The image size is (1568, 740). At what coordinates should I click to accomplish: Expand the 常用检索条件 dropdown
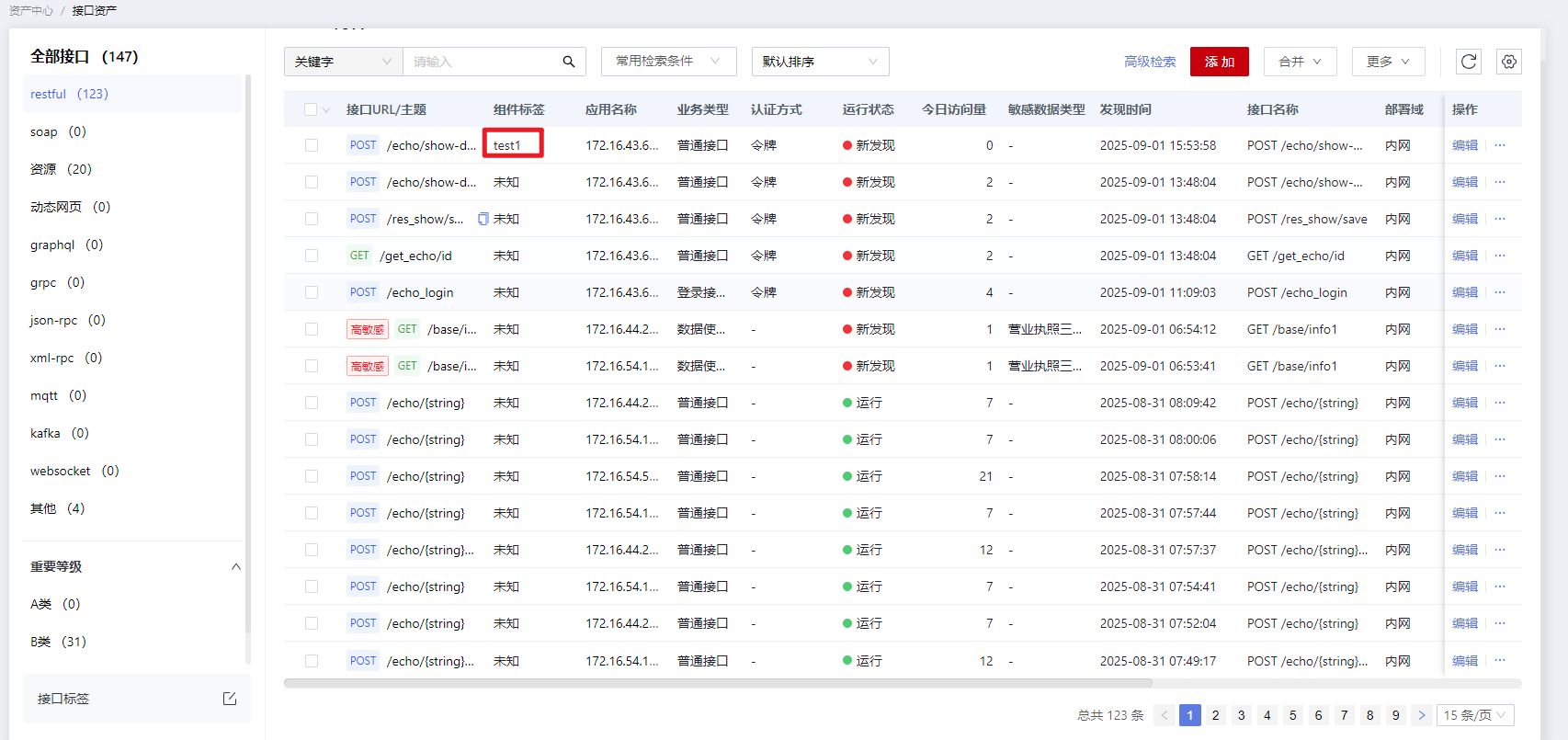click(x=668, y=62)
